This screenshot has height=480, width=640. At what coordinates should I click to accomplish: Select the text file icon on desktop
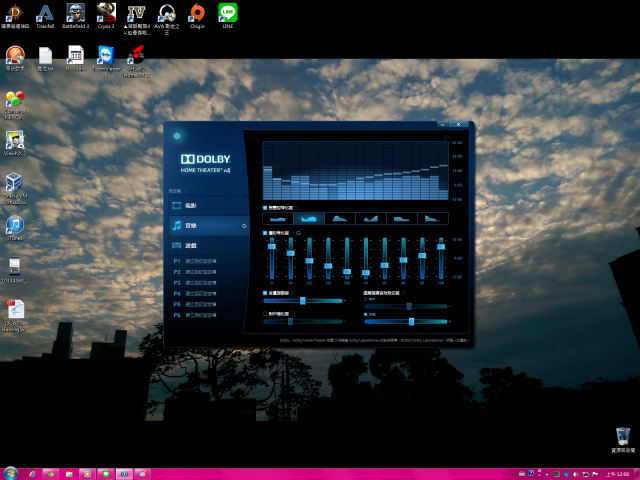[x=45, y=59]
